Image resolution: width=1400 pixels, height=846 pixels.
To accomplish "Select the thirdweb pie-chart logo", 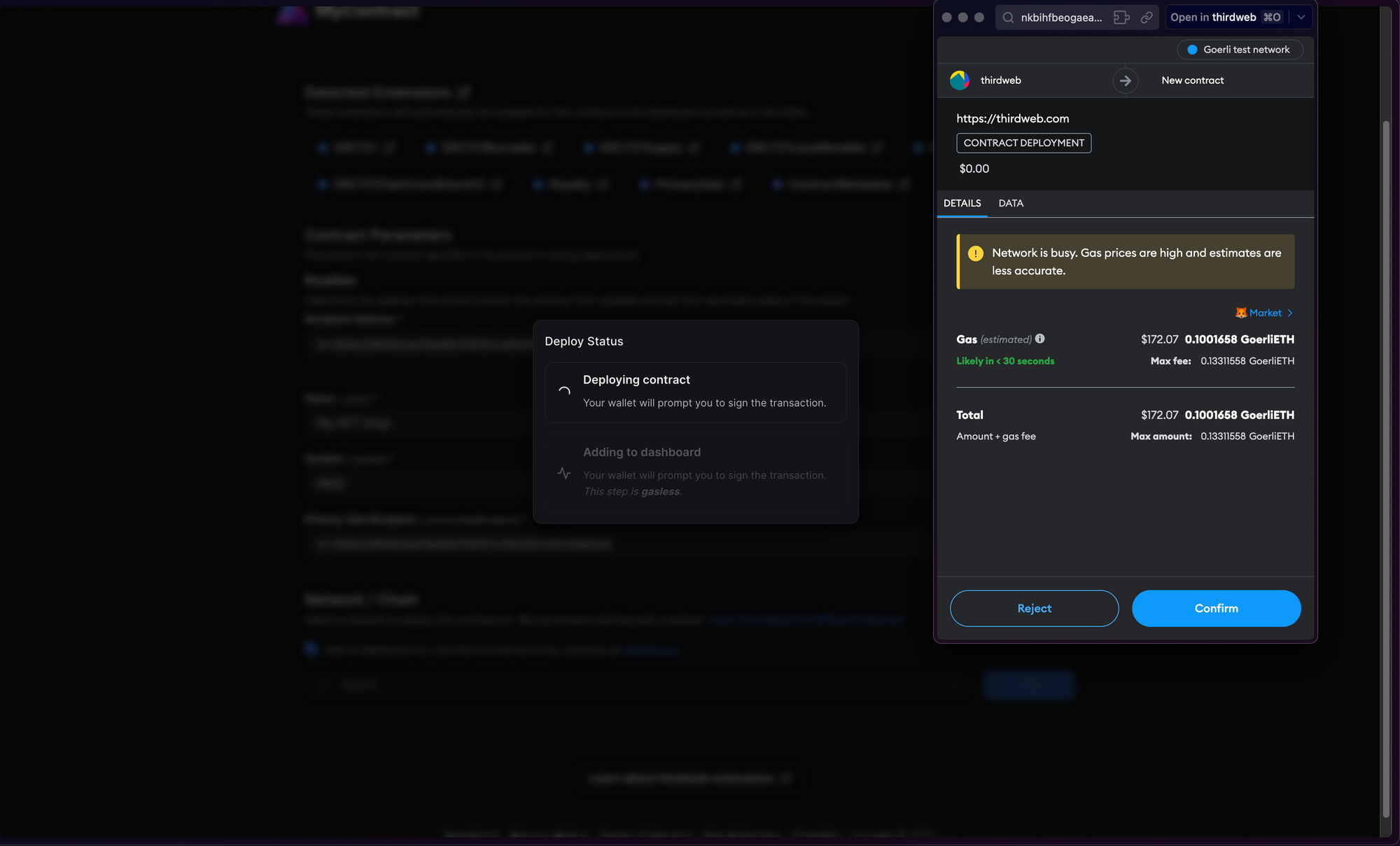I will [960, 80].
